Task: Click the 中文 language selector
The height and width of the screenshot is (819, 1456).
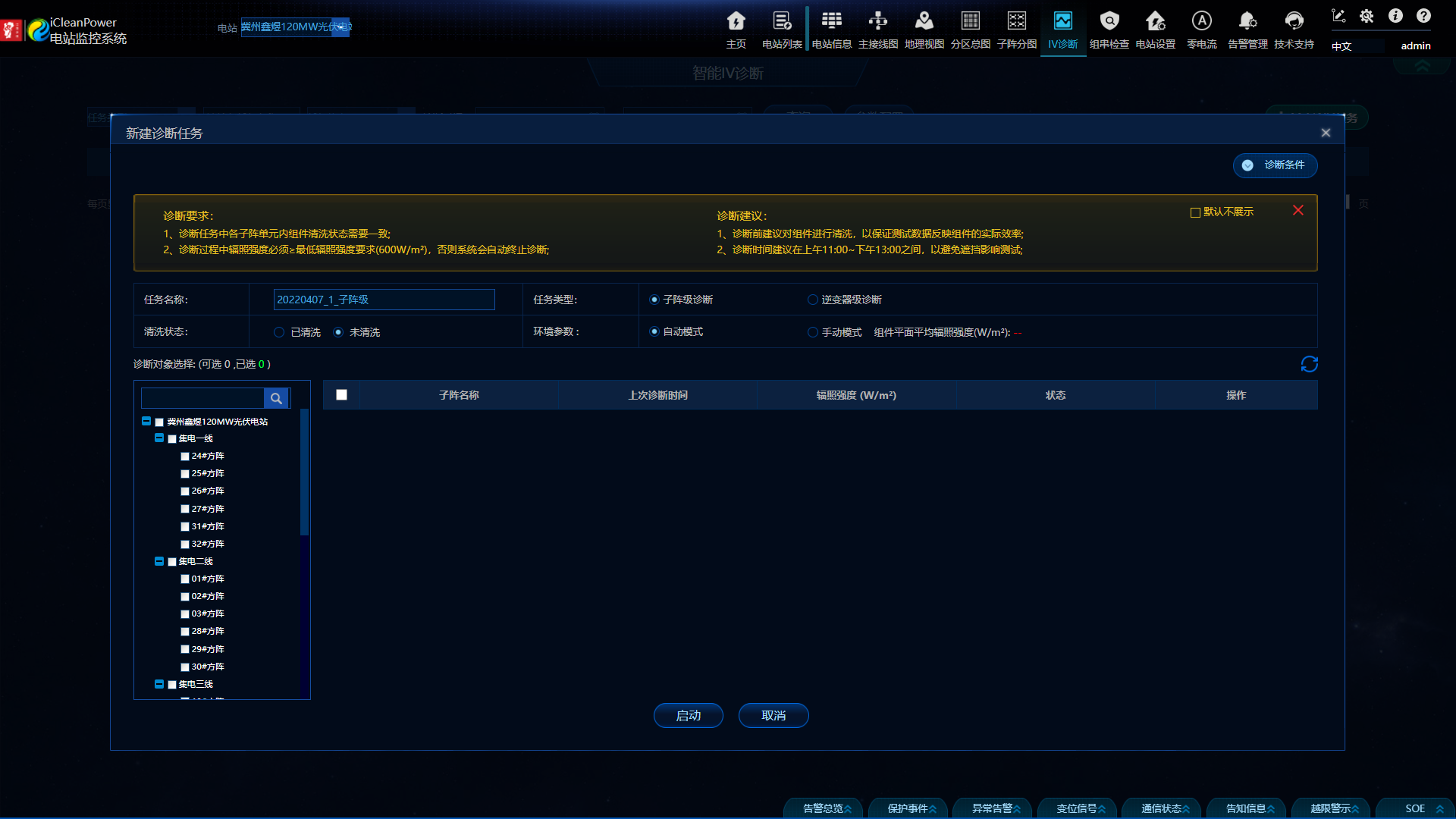Action: [1357, 45]
